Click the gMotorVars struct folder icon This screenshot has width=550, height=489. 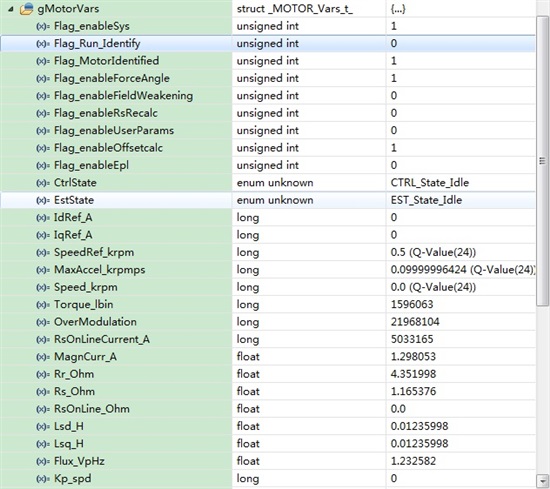[x=27, y=9]
